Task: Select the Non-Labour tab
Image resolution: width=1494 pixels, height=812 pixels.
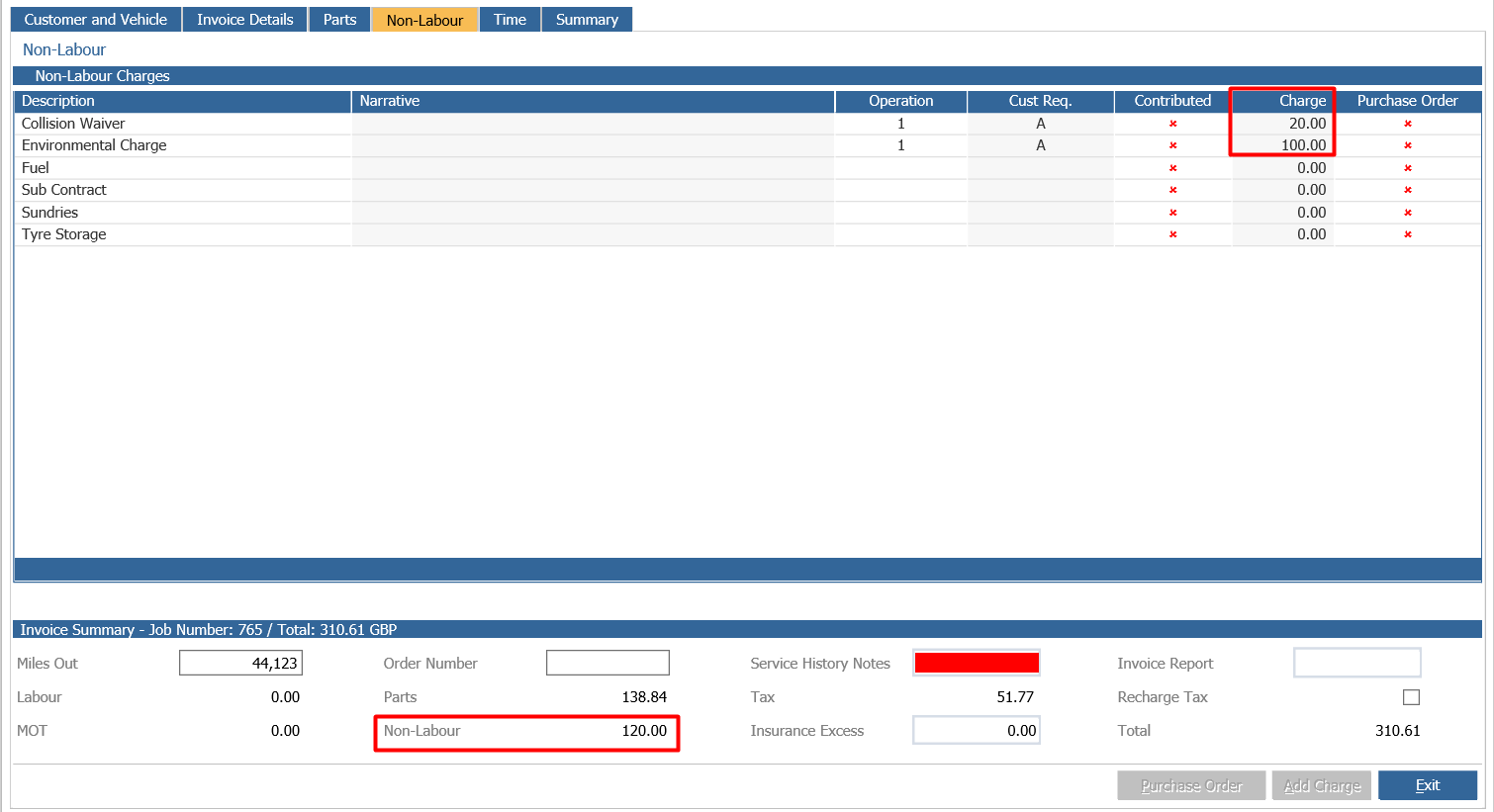Action: pyautogui.click(x=424, y=20)
